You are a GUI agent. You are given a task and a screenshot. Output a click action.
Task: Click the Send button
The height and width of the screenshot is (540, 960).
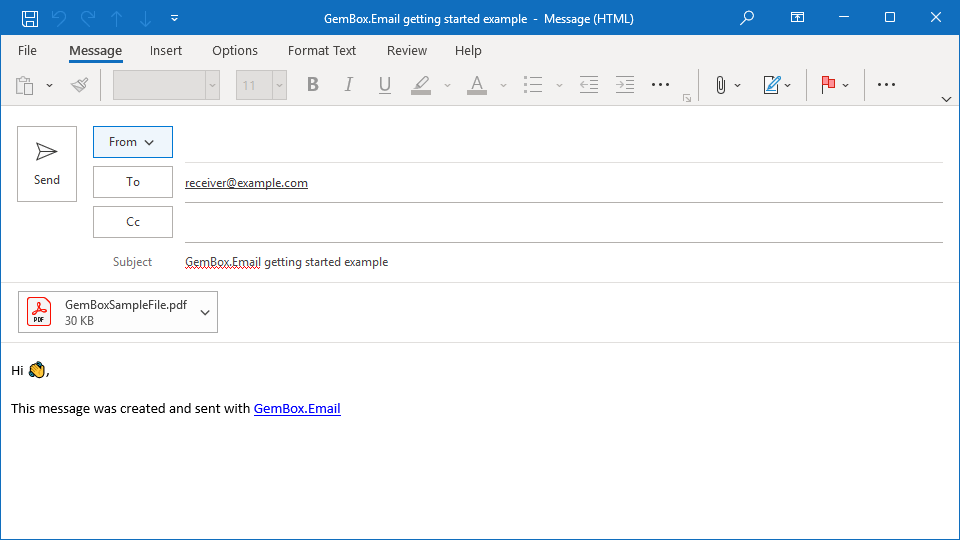pos(47,164)
